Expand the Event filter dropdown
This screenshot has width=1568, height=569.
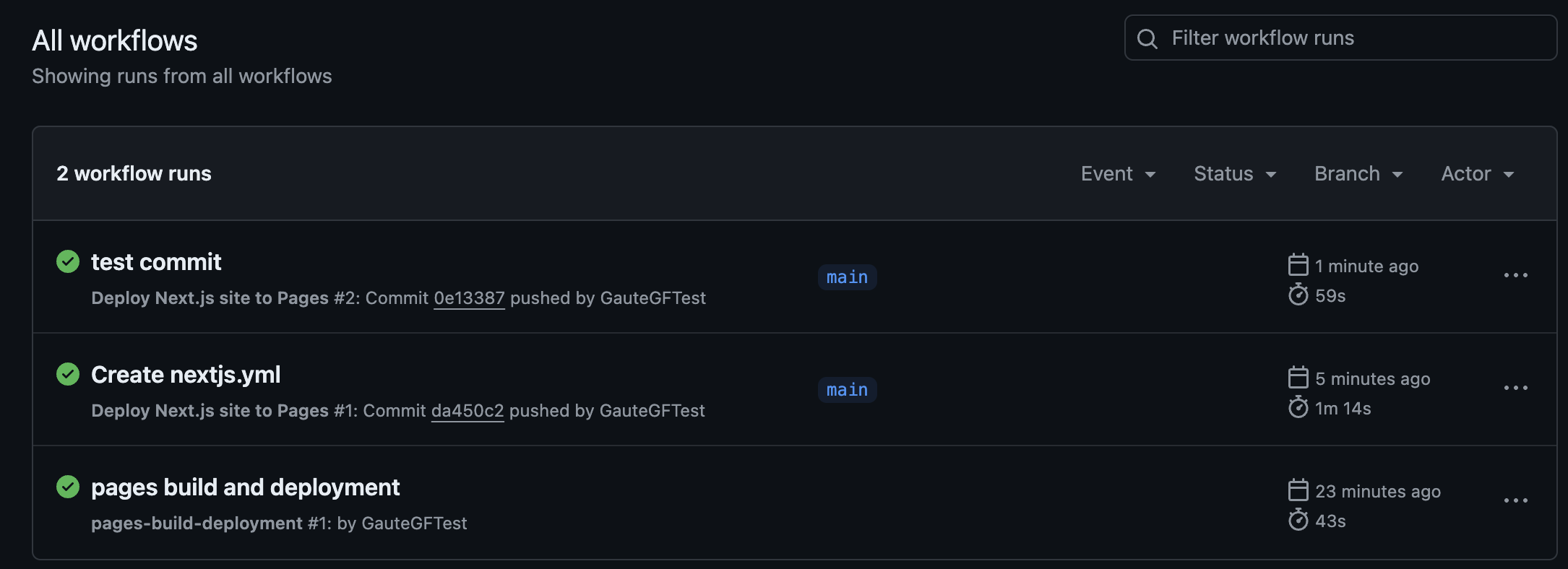1118,174
